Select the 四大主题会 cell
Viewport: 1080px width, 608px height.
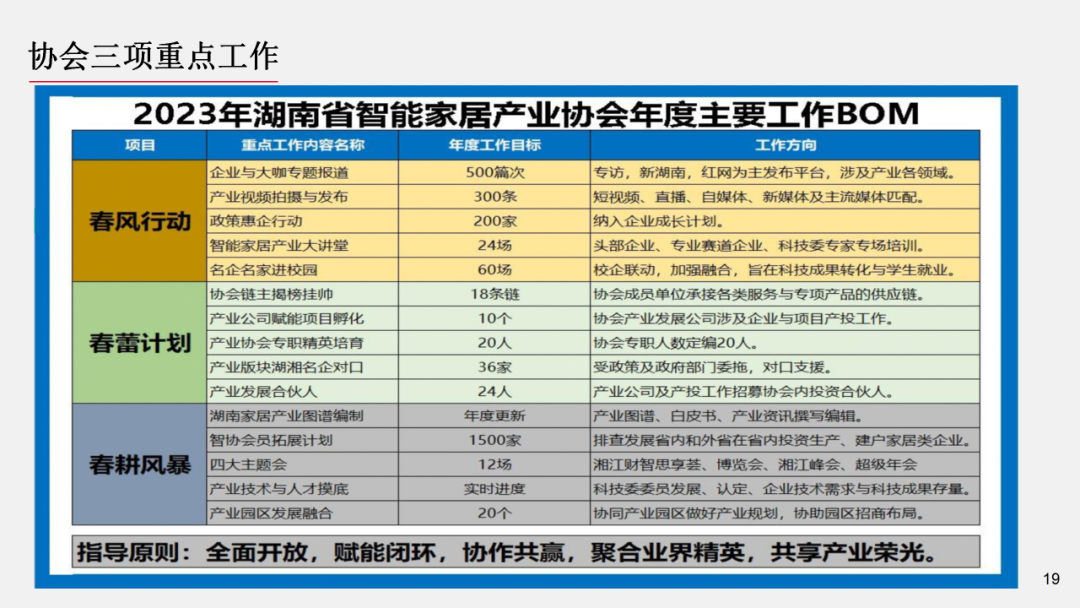[x=302, y=465]
